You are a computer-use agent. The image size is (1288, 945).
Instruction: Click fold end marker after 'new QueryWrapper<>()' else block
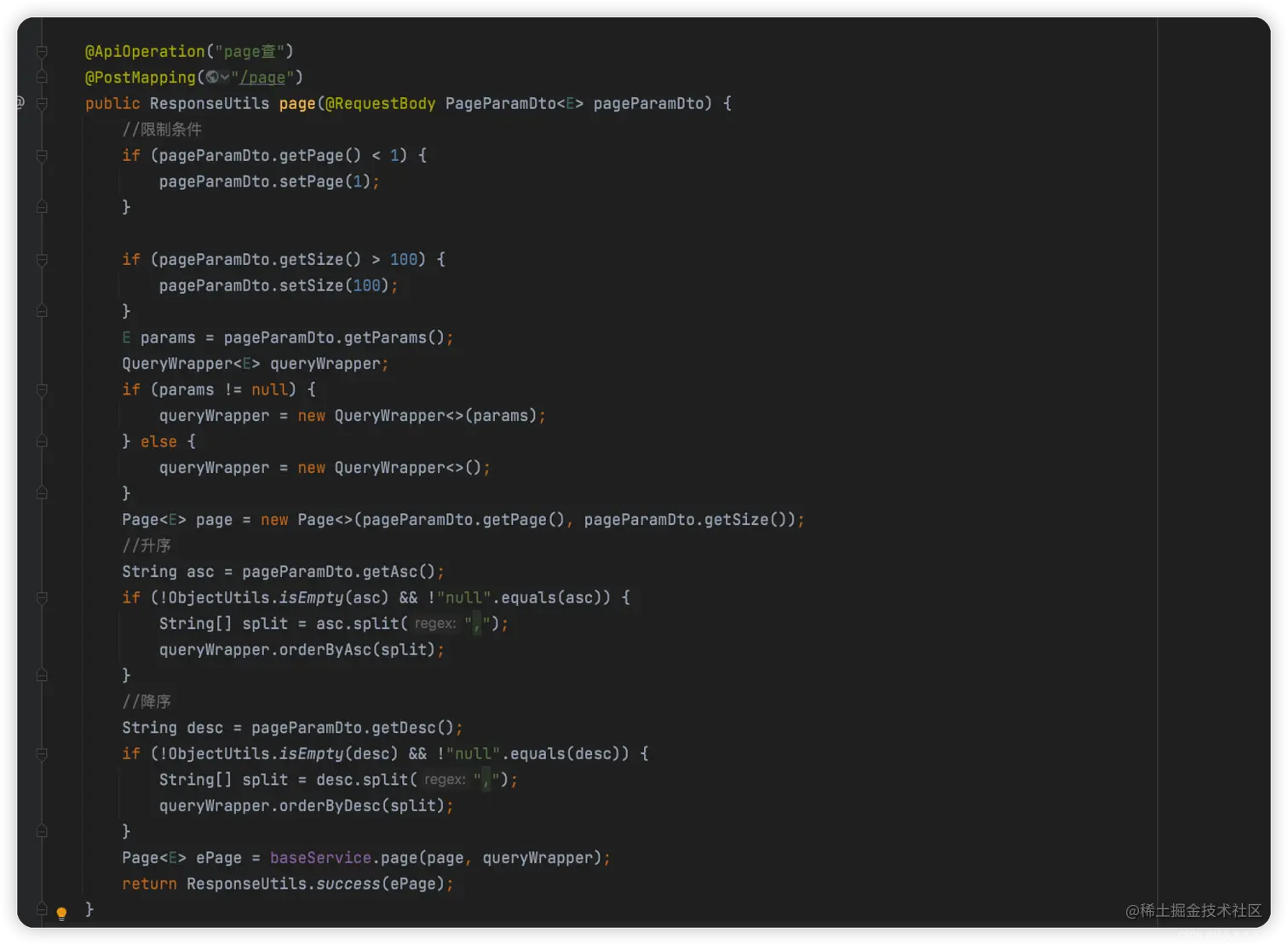(x=42, y=493)
